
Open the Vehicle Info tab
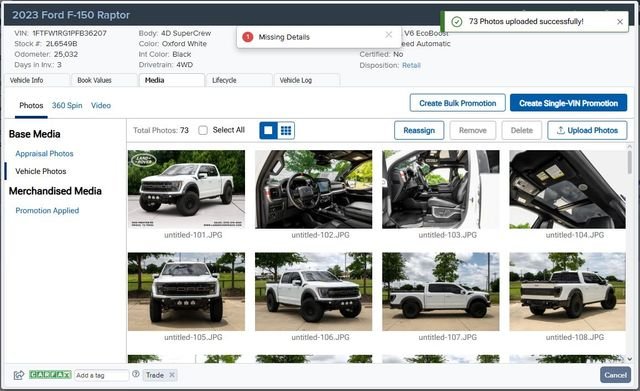click(38, 80)
